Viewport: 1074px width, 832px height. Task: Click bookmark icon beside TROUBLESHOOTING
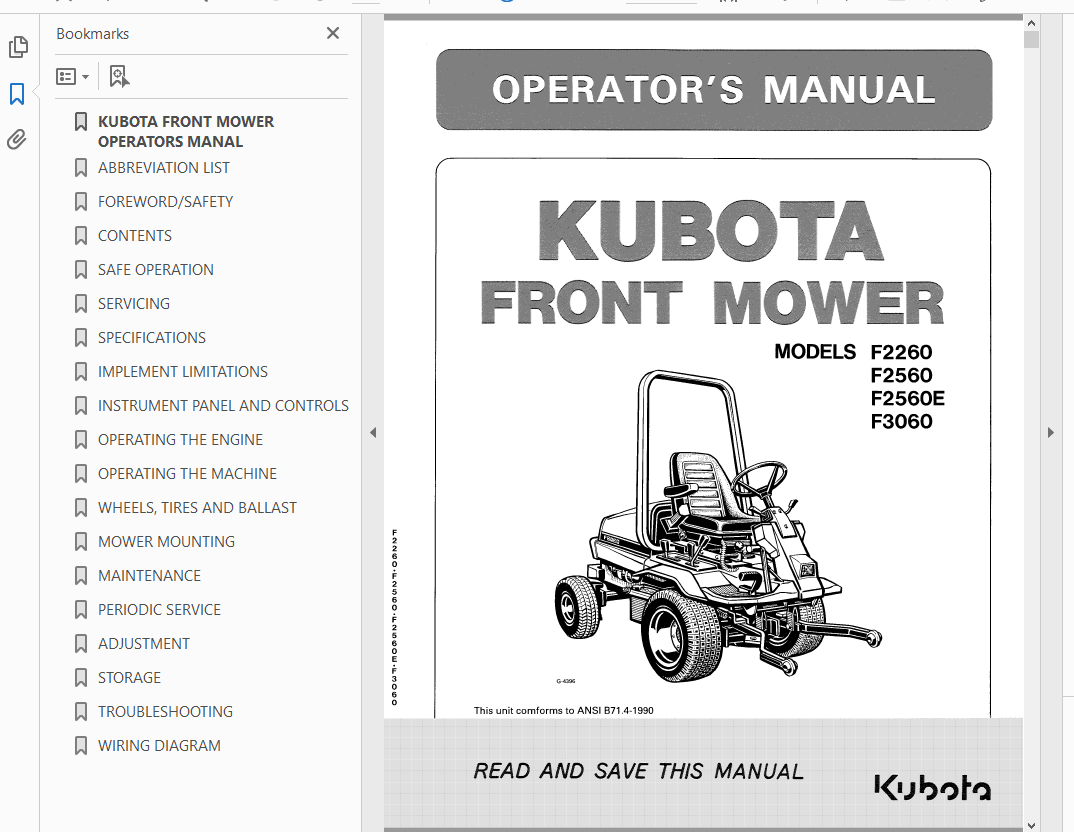tap(81, 712)
